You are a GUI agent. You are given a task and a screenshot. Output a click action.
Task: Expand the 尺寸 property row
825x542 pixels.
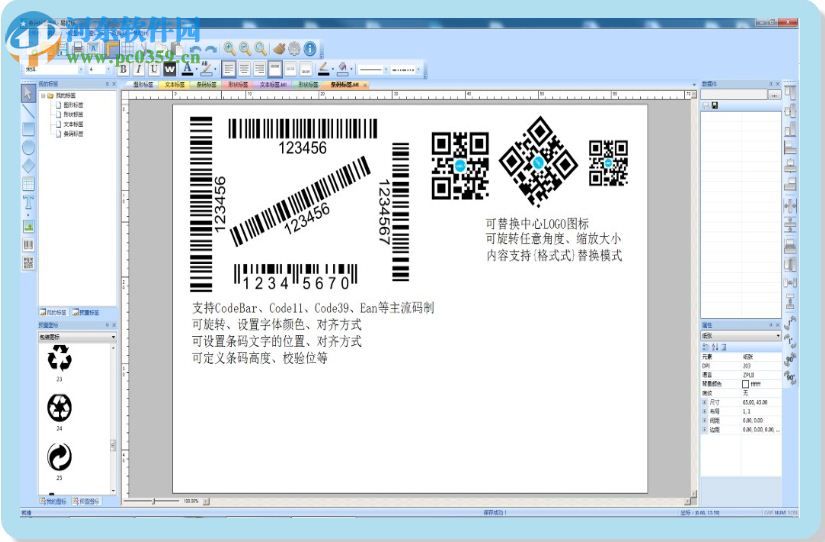(x=705, y=402)
